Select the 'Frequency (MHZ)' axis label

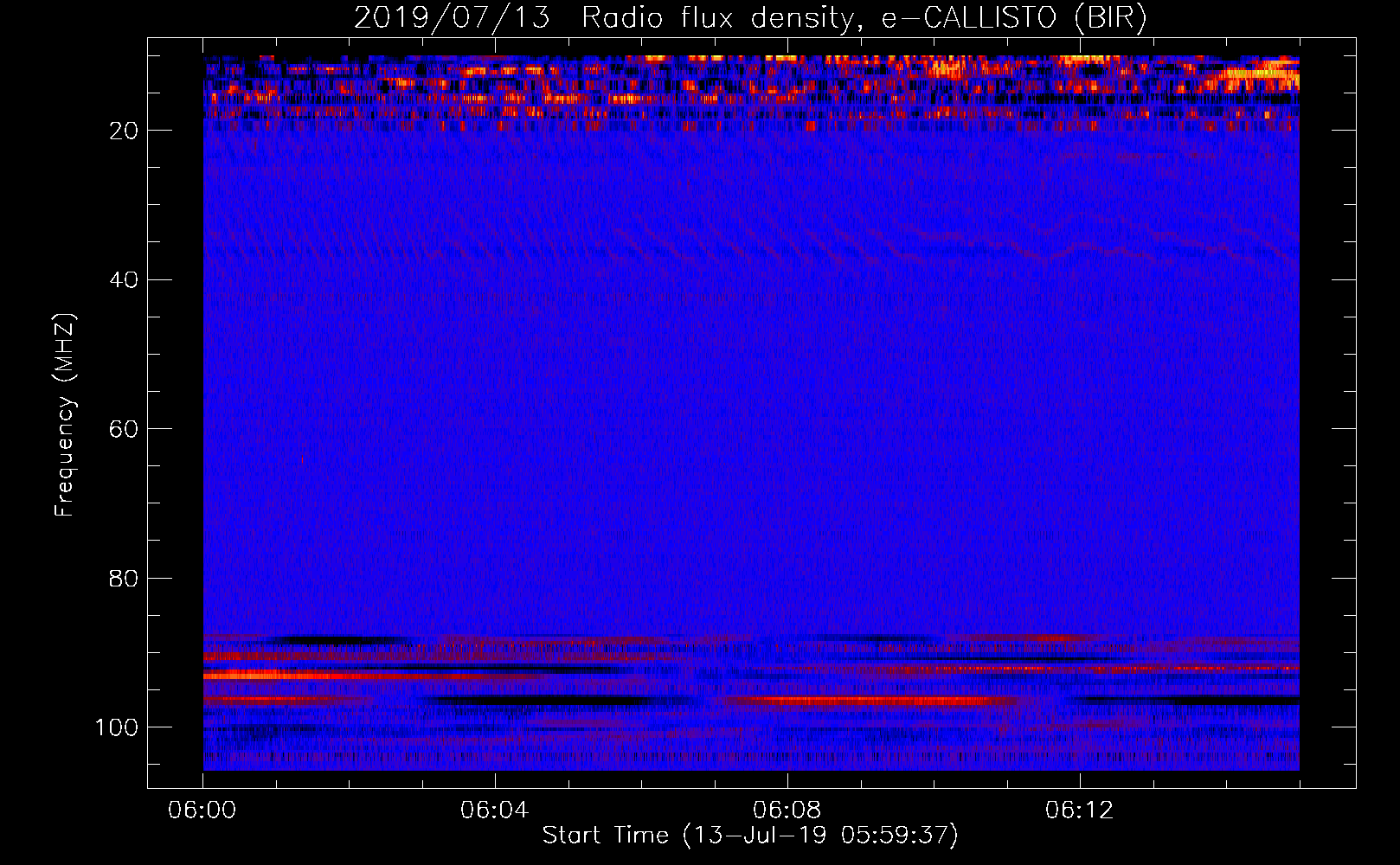click(x=65, y=415)
